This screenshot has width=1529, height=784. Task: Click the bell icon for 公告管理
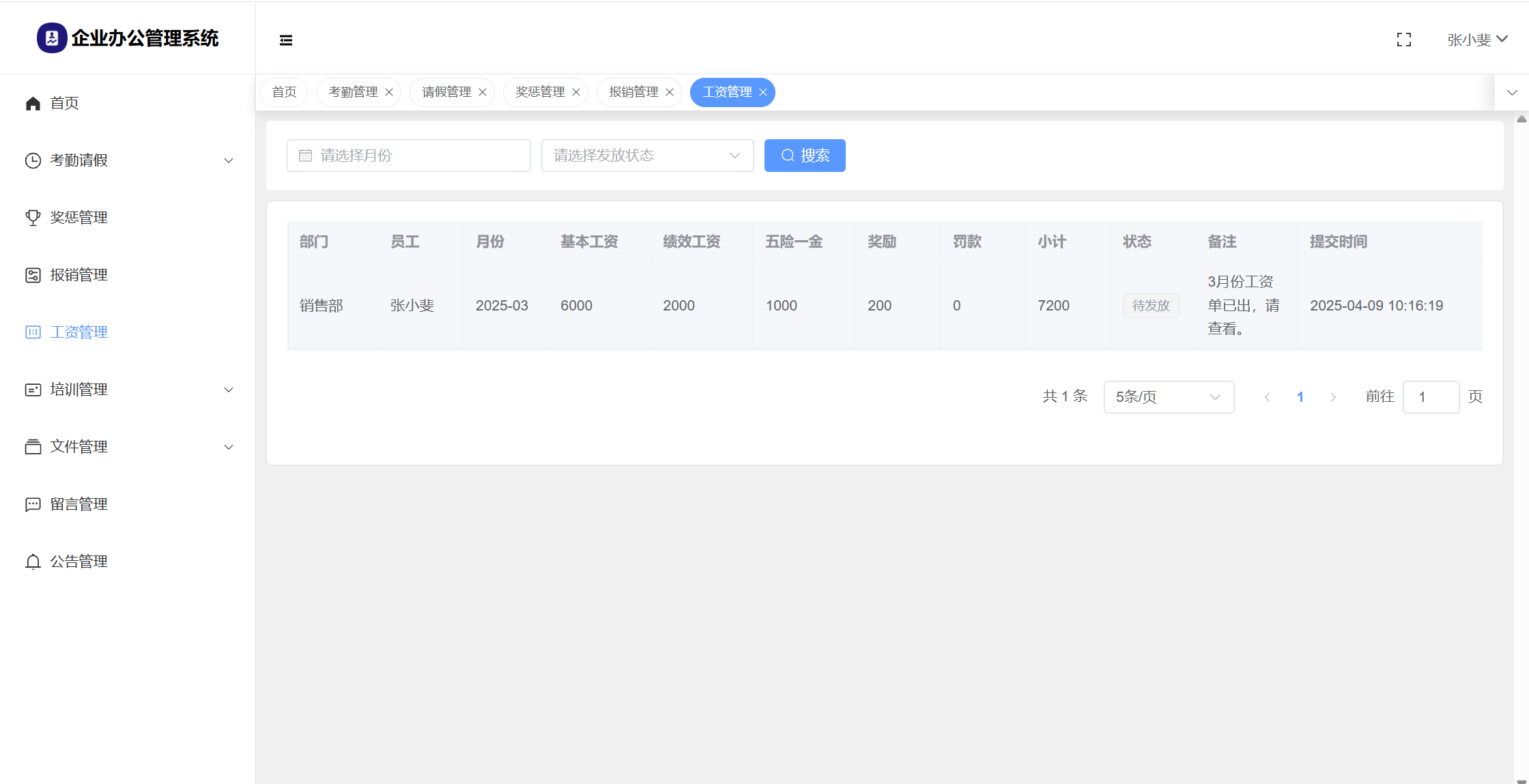33,562
